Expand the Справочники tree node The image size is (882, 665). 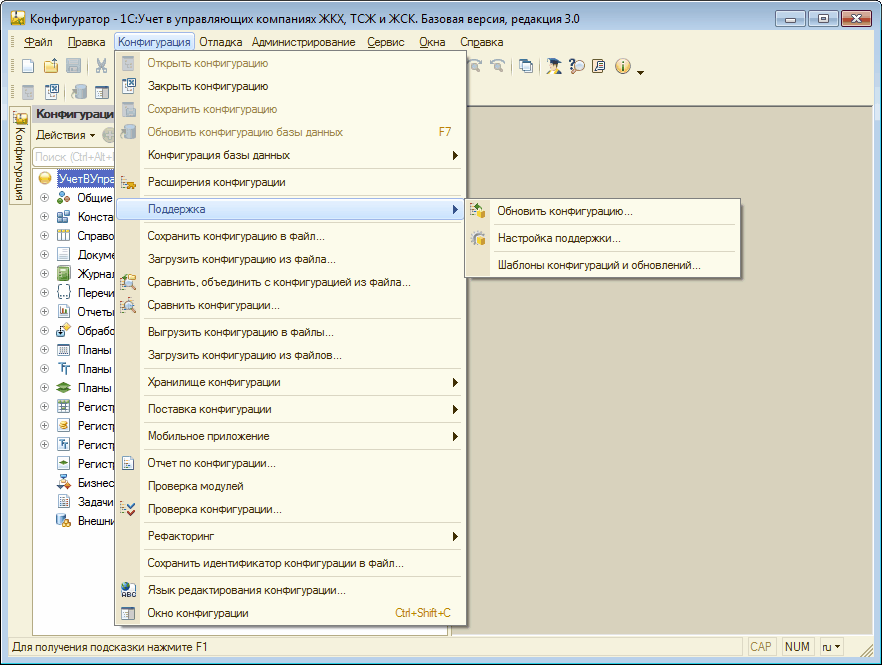44,235
